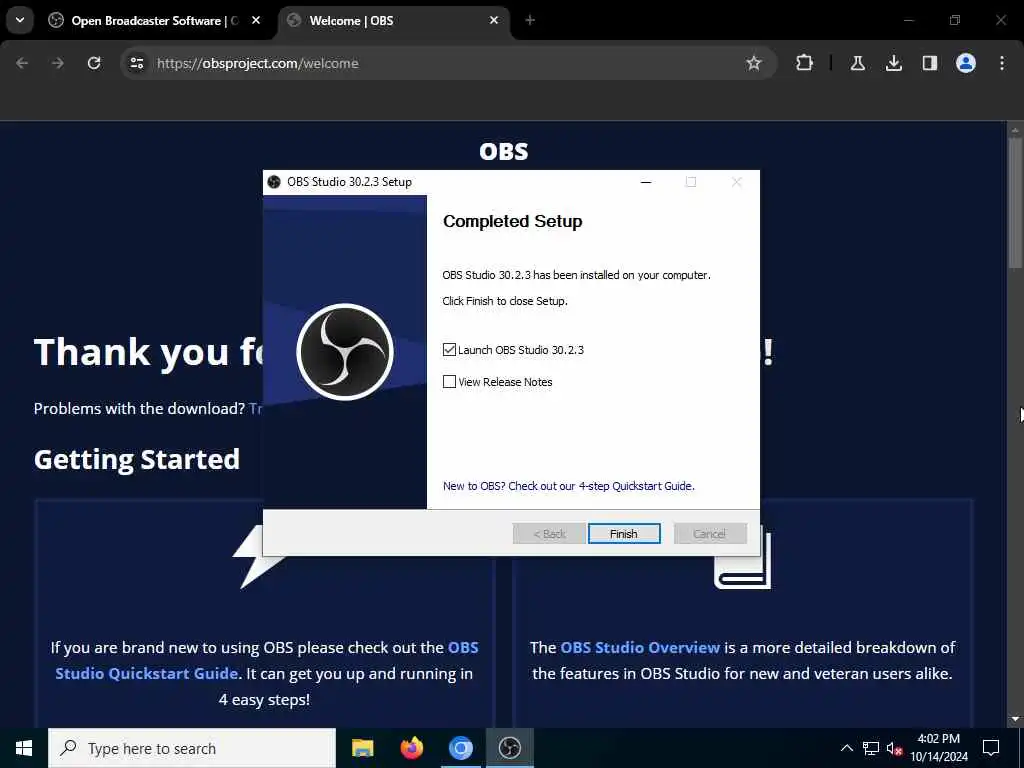Open a new browser tab
1024x768 pixels.
530,21
